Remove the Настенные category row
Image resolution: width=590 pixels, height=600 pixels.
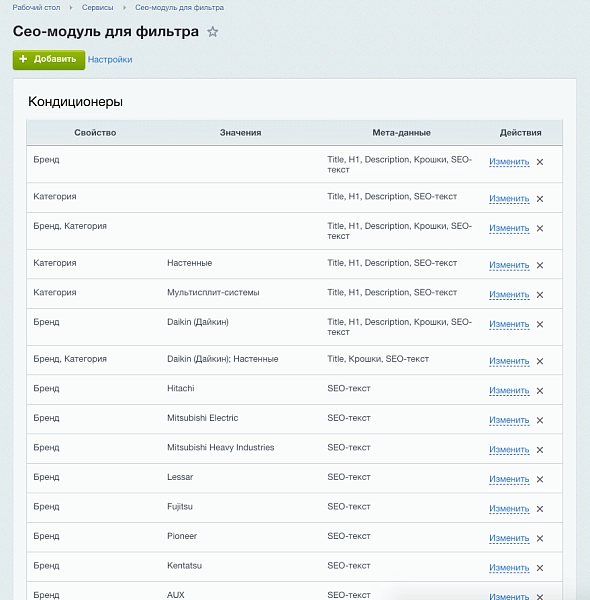[x=539, y=265]
